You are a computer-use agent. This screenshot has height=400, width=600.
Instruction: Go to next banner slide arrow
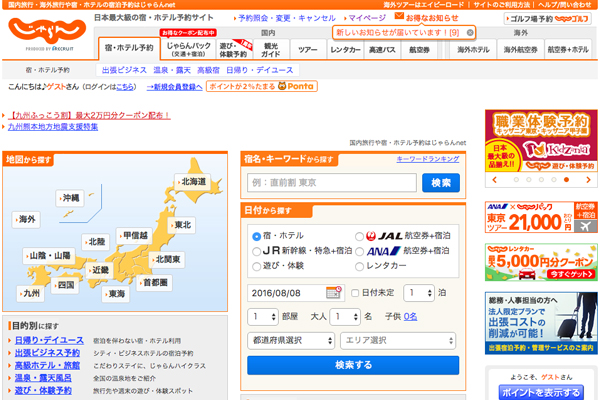(588, 180)
